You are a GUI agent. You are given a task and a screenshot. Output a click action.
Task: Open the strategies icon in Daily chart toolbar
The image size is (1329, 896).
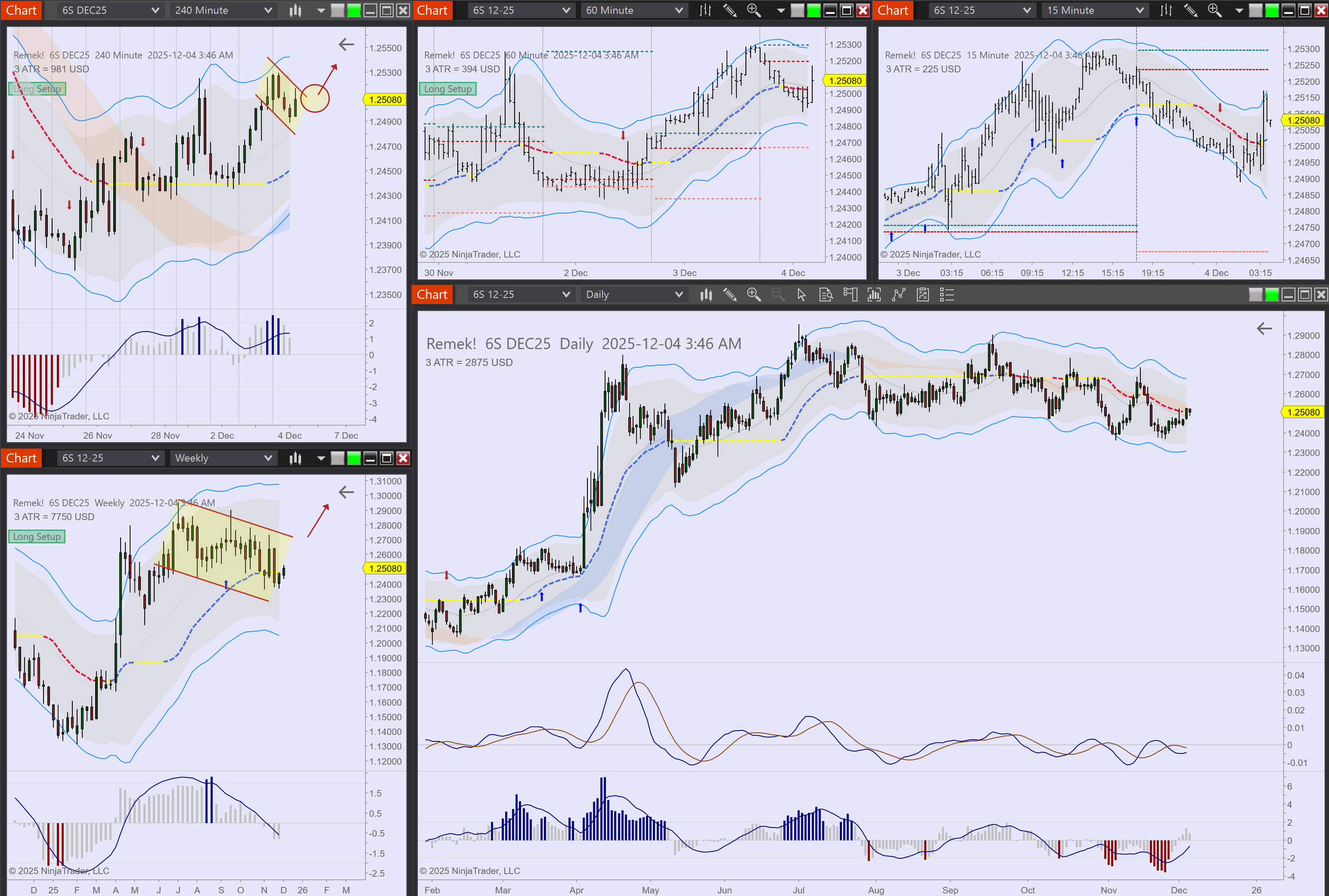898,294
